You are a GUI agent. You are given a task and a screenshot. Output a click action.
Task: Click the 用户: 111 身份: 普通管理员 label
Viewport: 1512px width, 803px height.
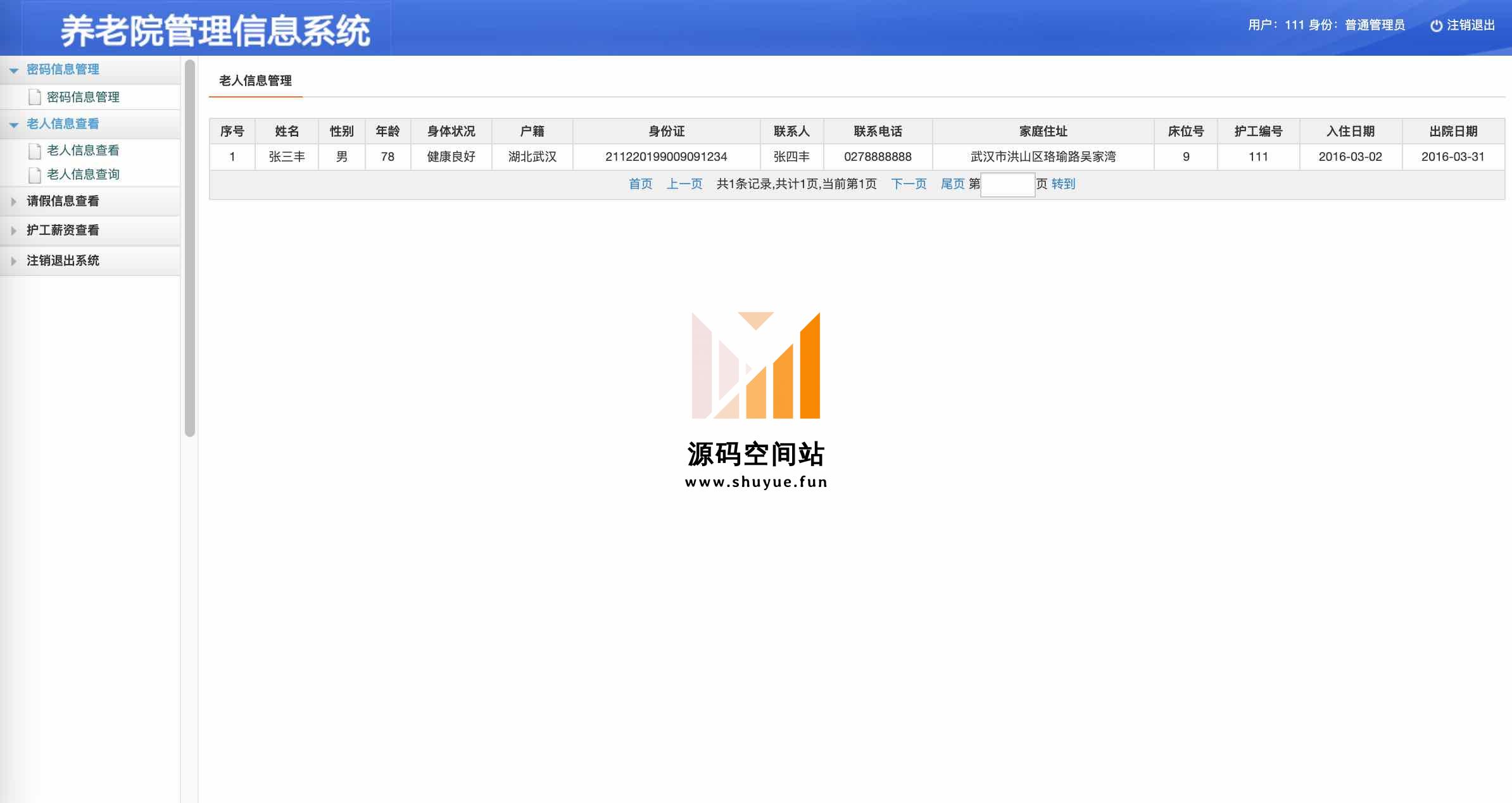1326,25
